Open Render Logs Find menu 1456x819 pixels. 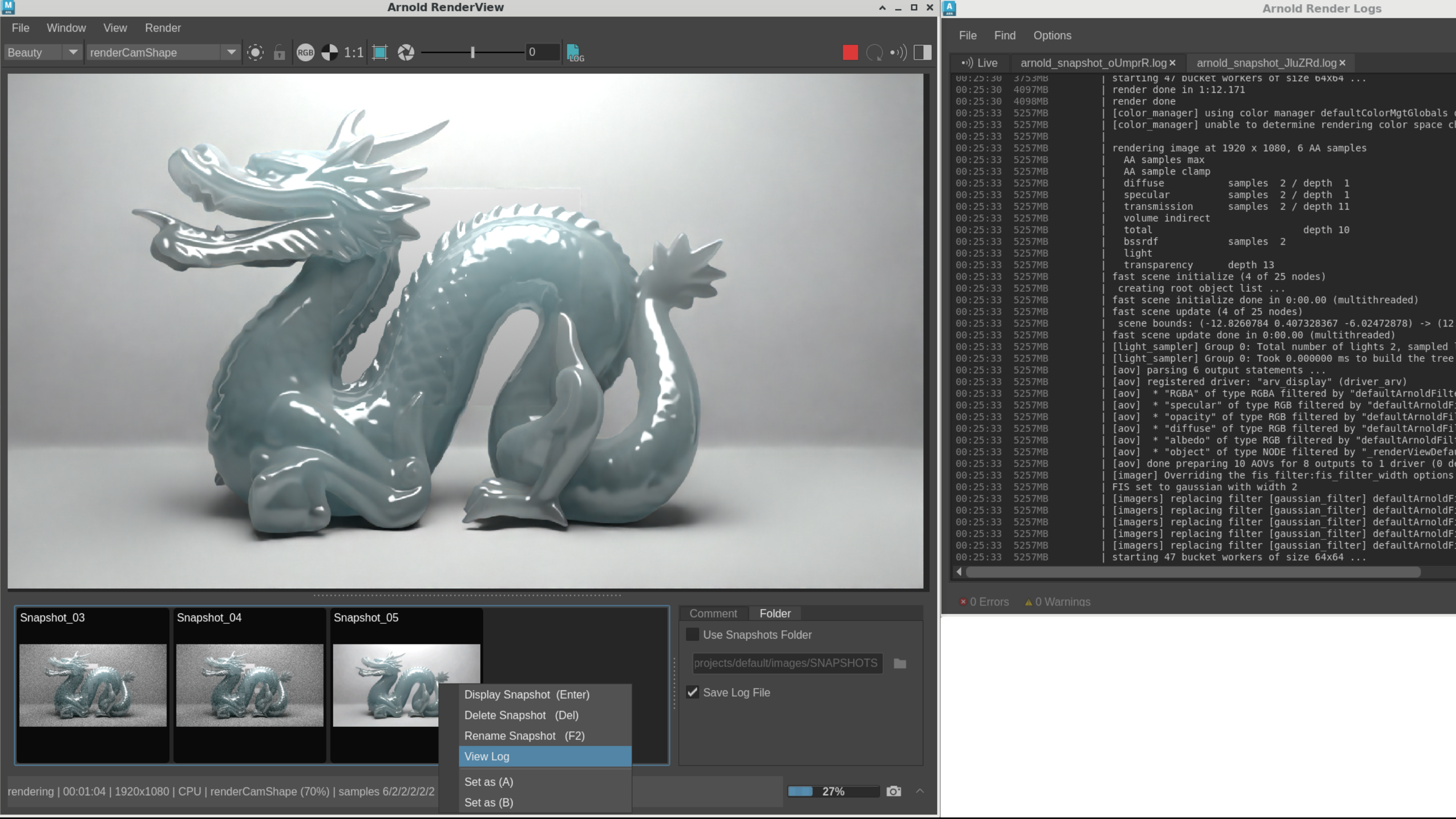point(1005,35)
